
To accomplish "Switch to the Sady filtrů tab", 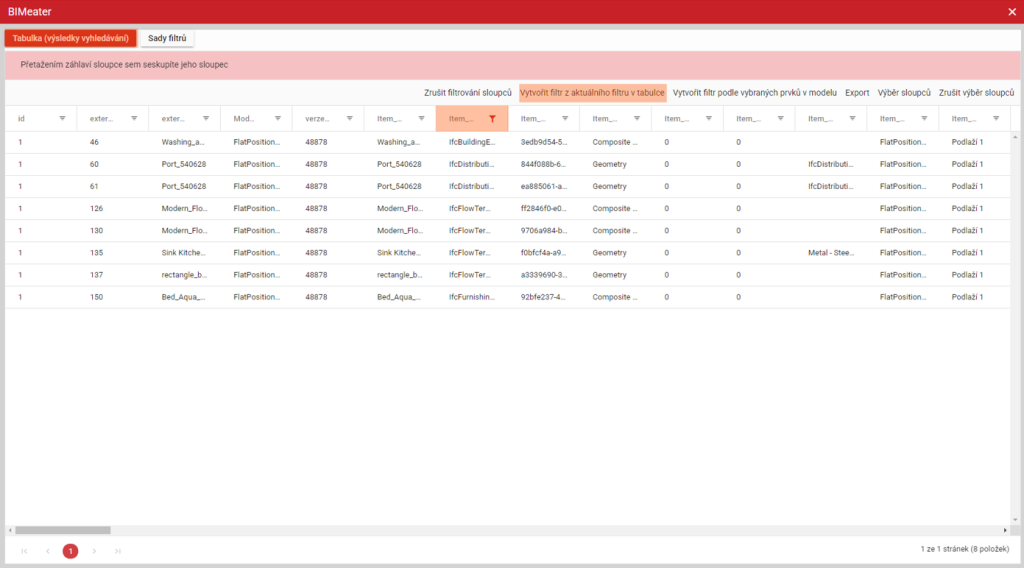I will [167, 38].
